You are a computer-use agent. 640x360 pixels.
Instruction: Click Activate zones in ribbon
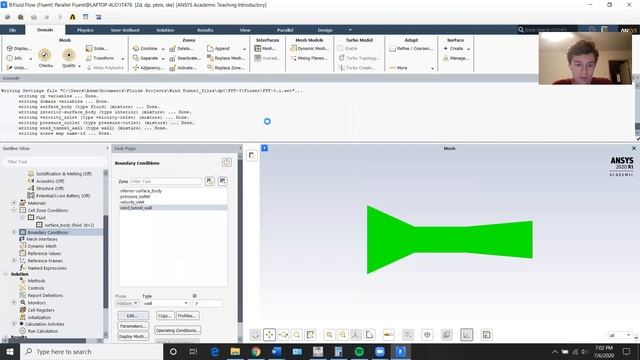pos(183,68)
